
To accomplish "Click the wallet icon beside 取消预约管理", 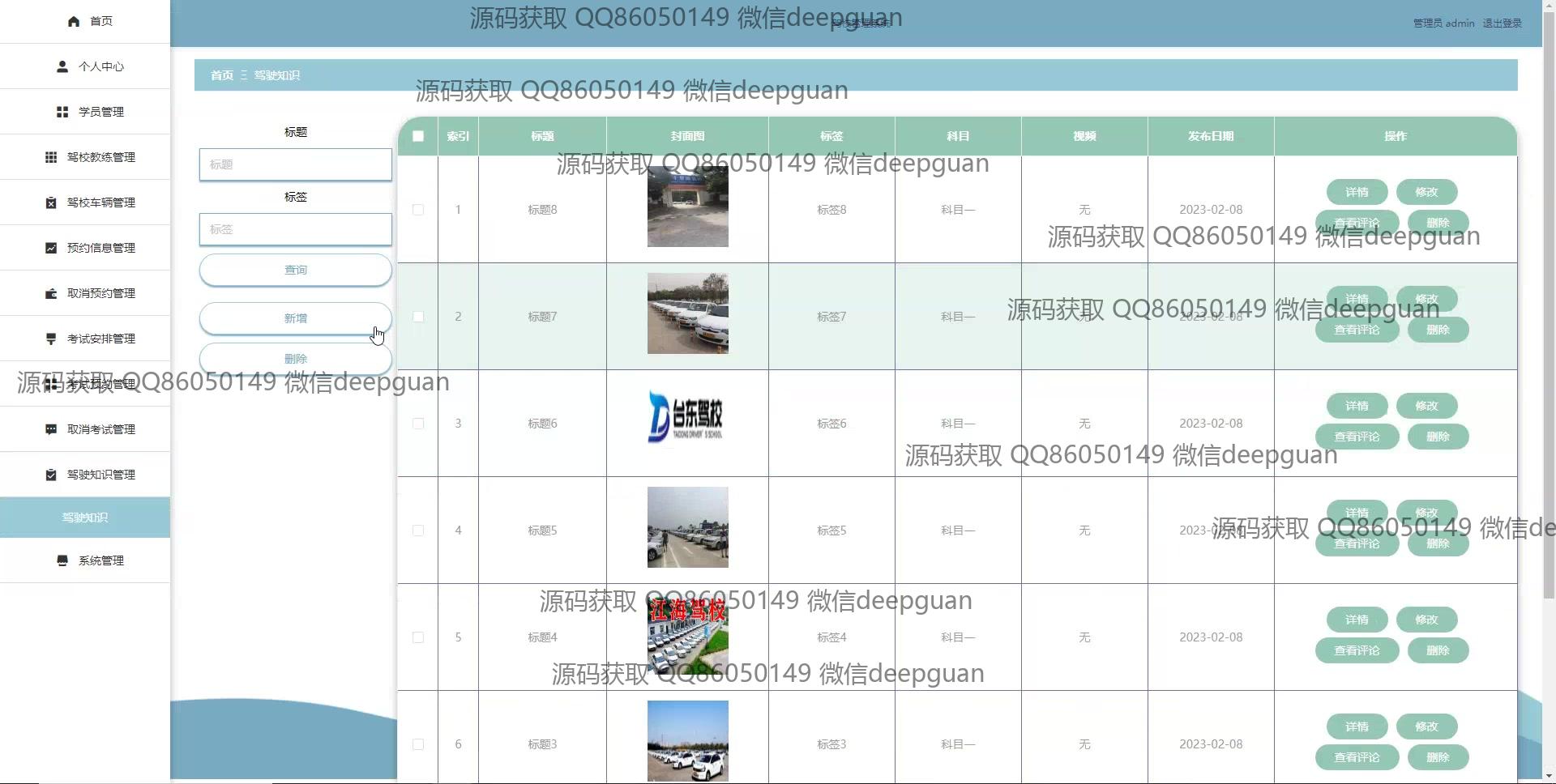I will tap(51, 293).
